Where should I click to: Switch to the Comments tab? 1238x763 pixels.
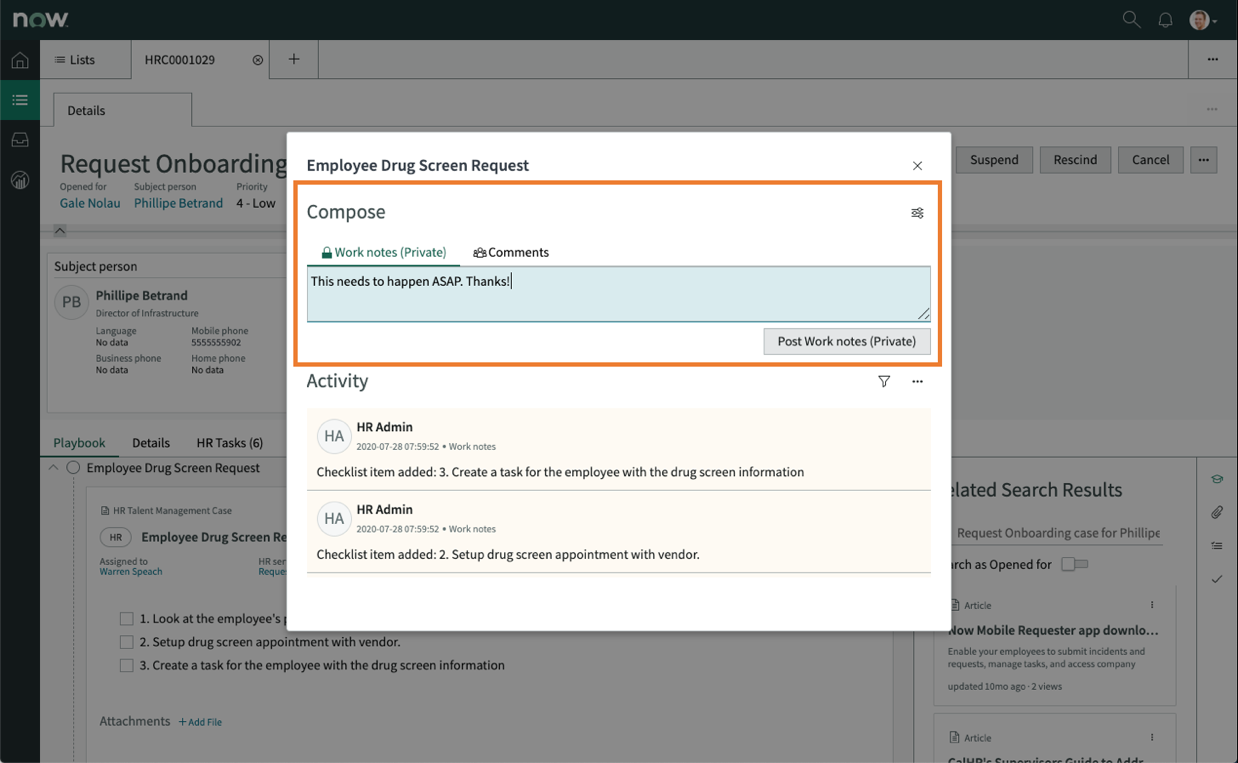pyautogui.click(x=511, y=252)
